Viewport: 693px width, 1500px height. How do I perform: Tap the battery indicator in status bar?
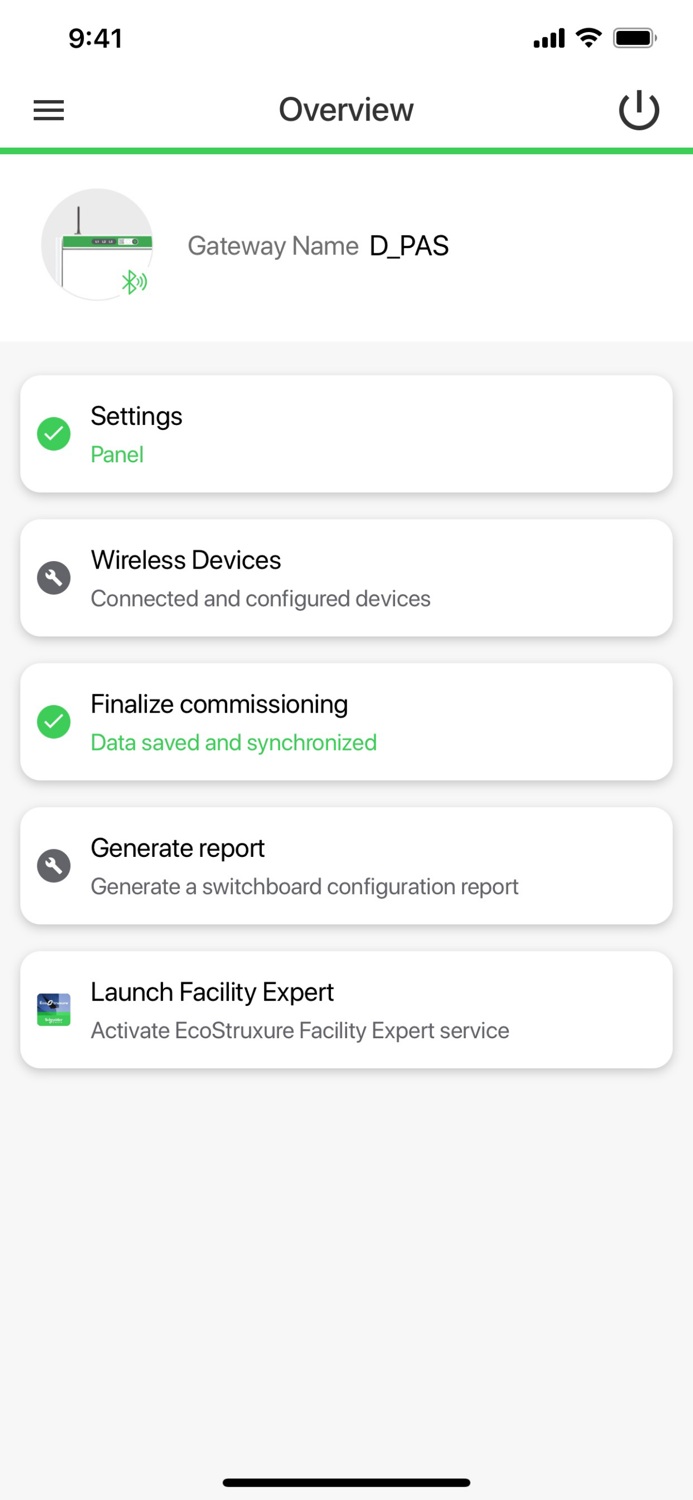[635, 38]
